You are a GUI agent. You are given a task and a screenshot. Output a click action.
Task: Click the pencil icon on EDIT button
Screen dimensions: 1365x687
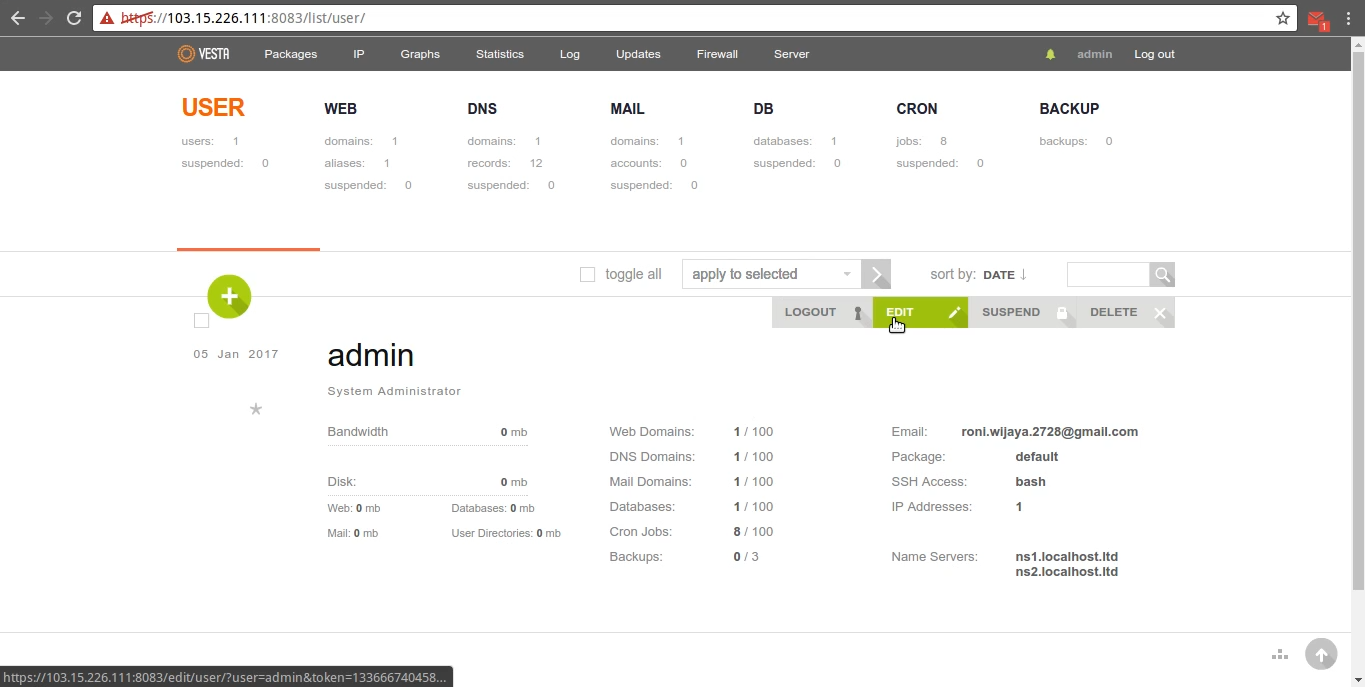pos(953,312)
